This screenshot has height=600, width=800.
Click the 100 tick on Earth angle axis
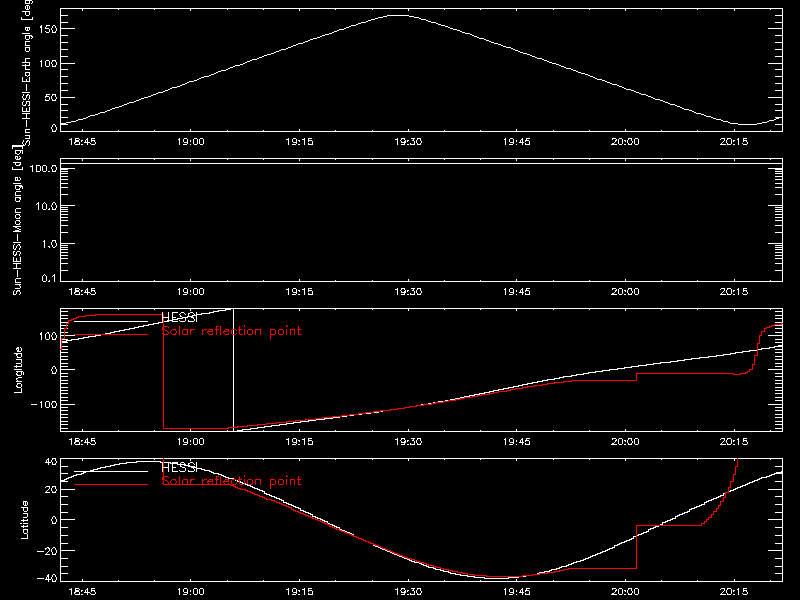tap(48, 63)
